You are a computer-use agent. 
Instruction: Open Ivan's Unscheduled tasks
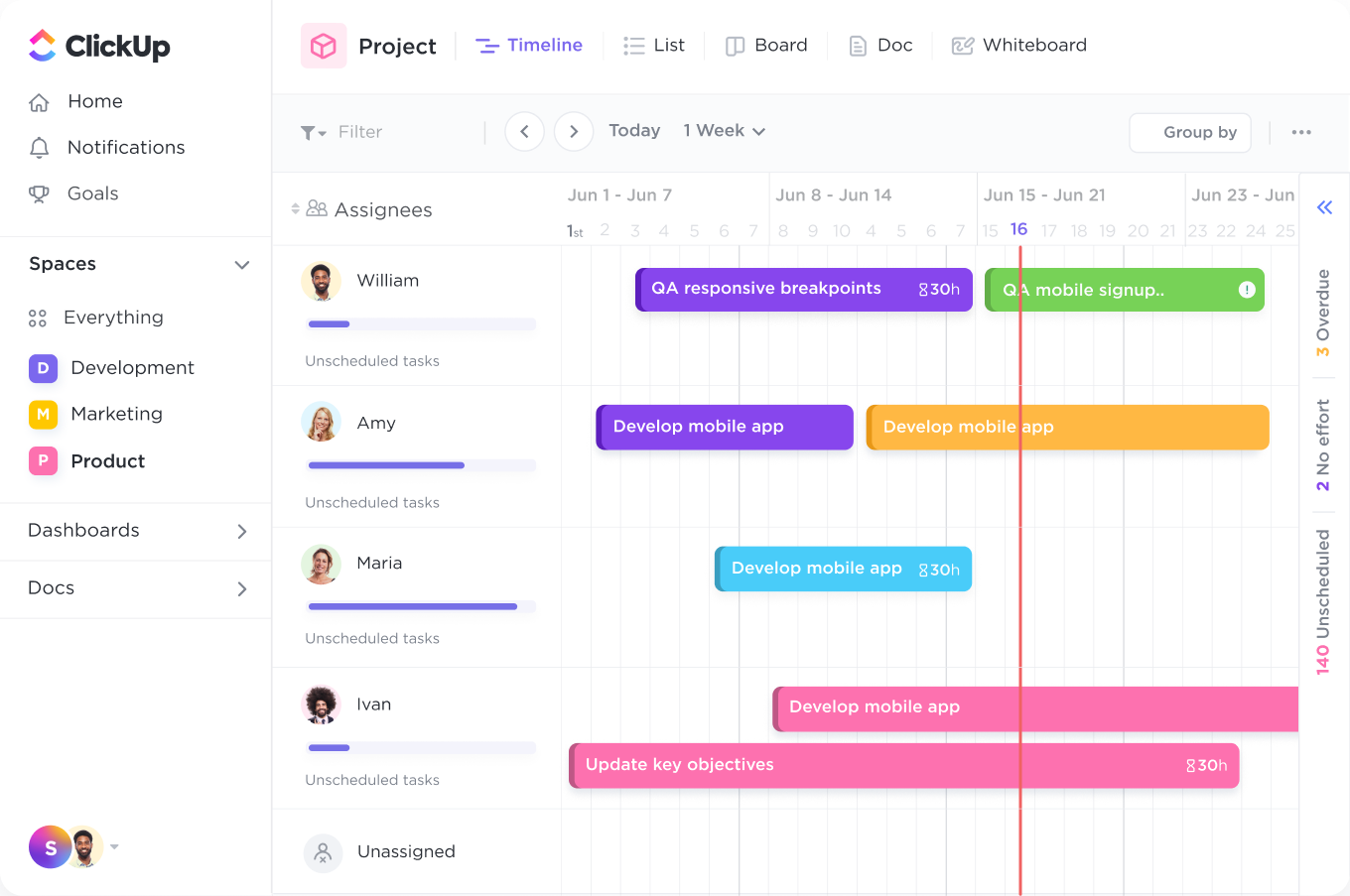click(x=372, y=781)
